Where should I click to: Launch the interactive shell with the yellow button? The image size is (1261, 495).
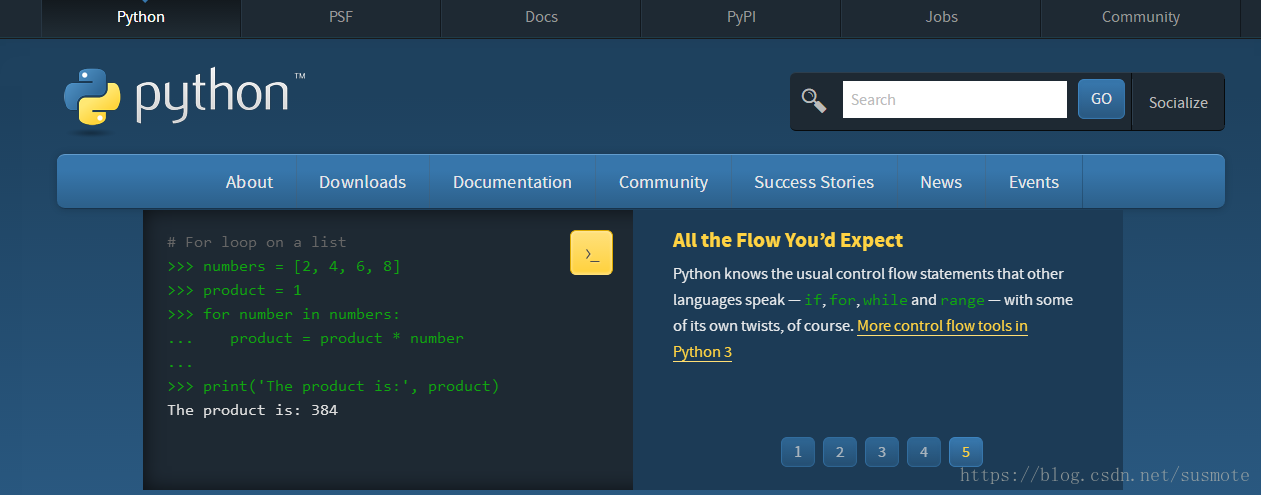pos(591,253)
